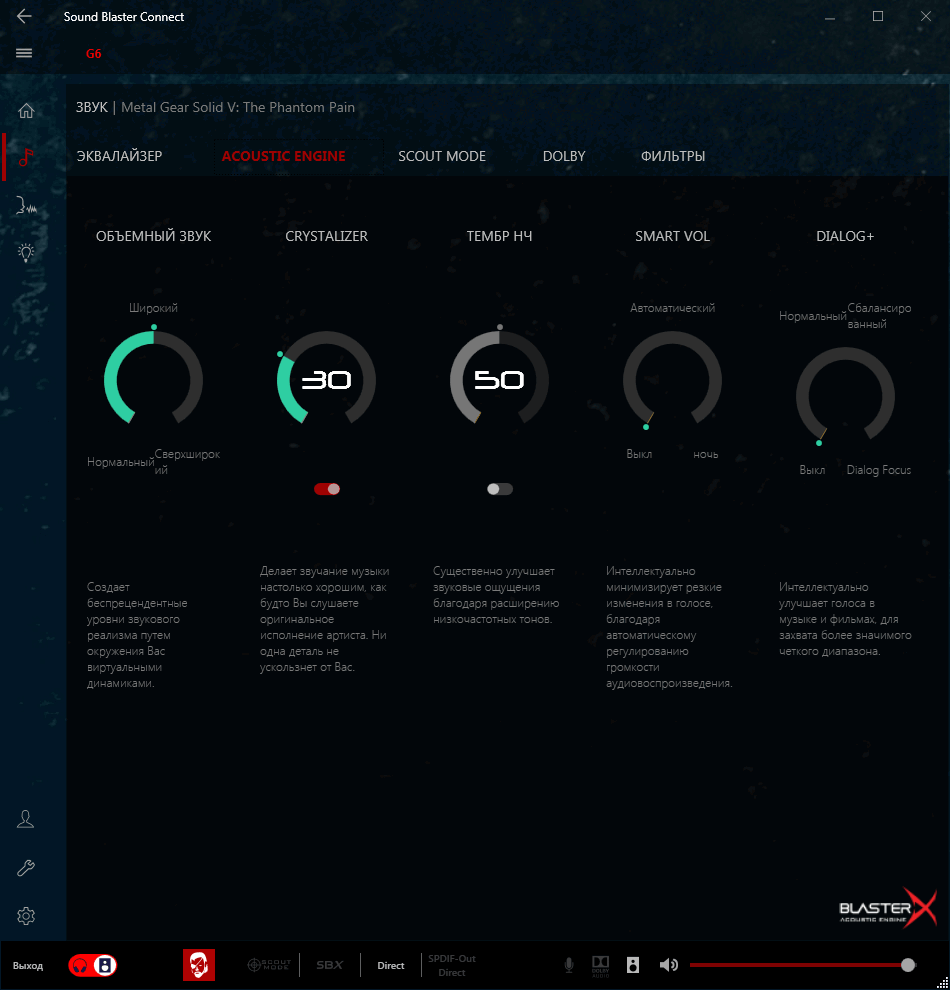Open the lighting bulb sidebar icon

(26, 253)
